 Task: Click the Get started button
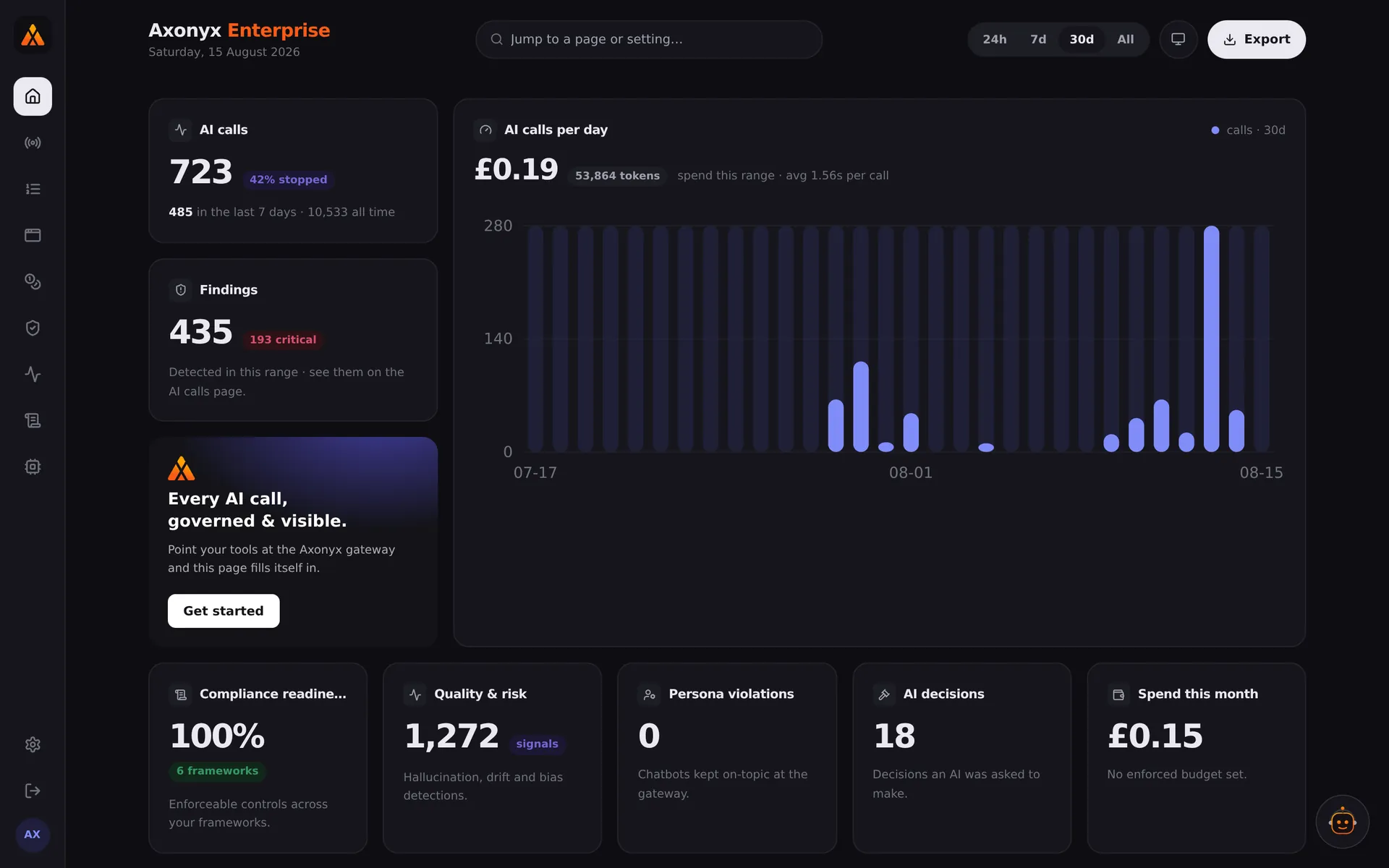224,610
